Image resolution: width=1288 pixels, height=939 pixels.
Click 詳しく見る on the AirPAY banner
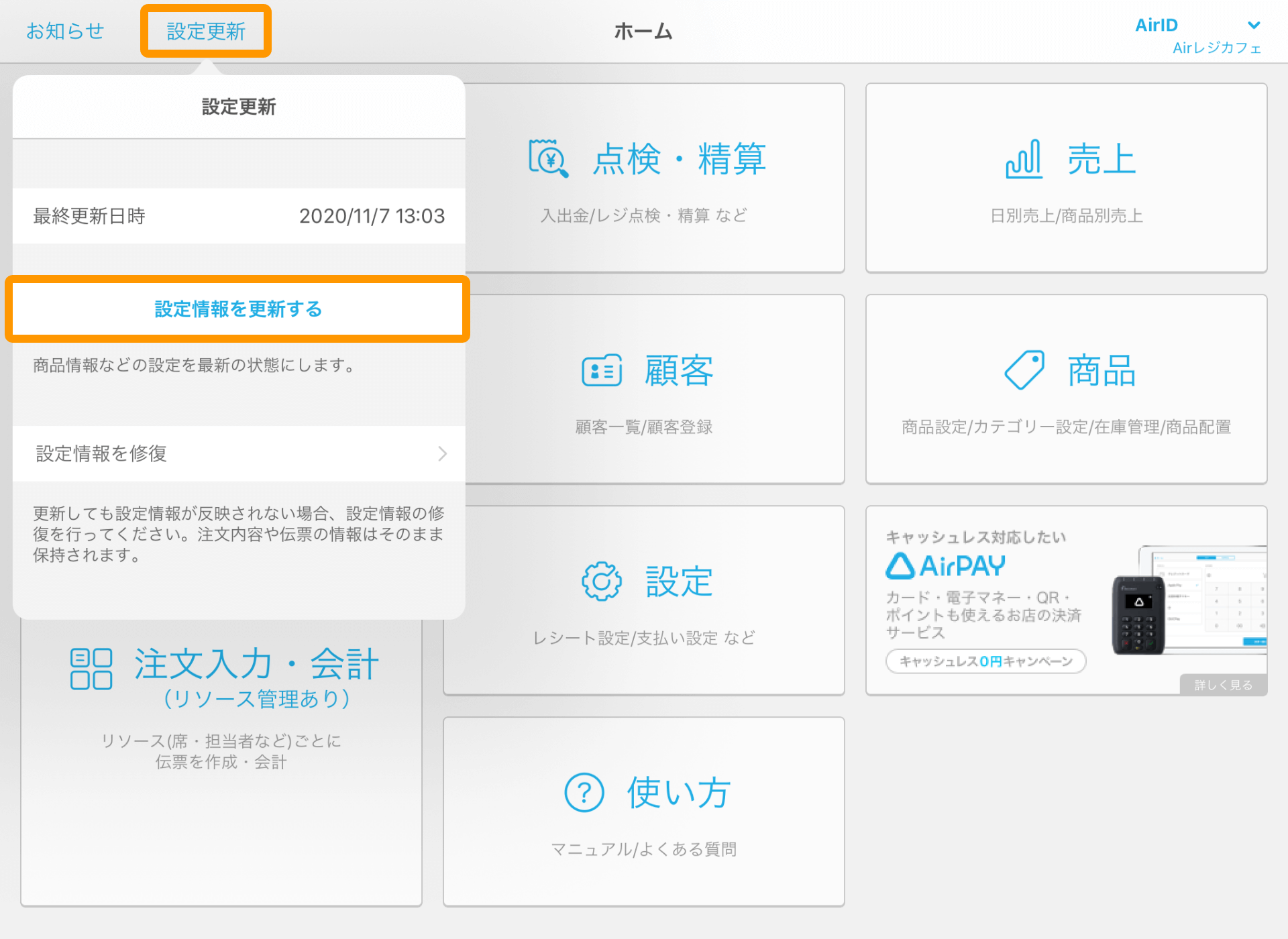pyautogui.click(x=1222, y=684)
